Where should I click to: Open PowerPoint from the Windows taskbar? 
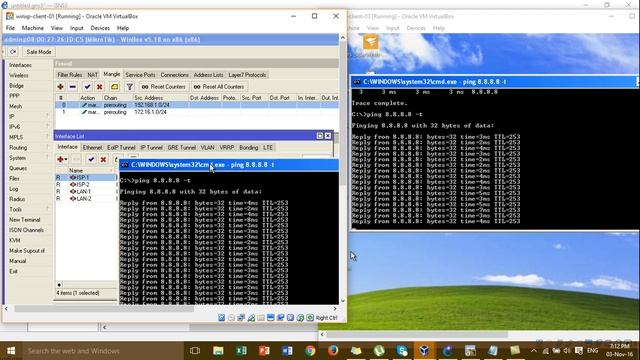tap(264, 351)
